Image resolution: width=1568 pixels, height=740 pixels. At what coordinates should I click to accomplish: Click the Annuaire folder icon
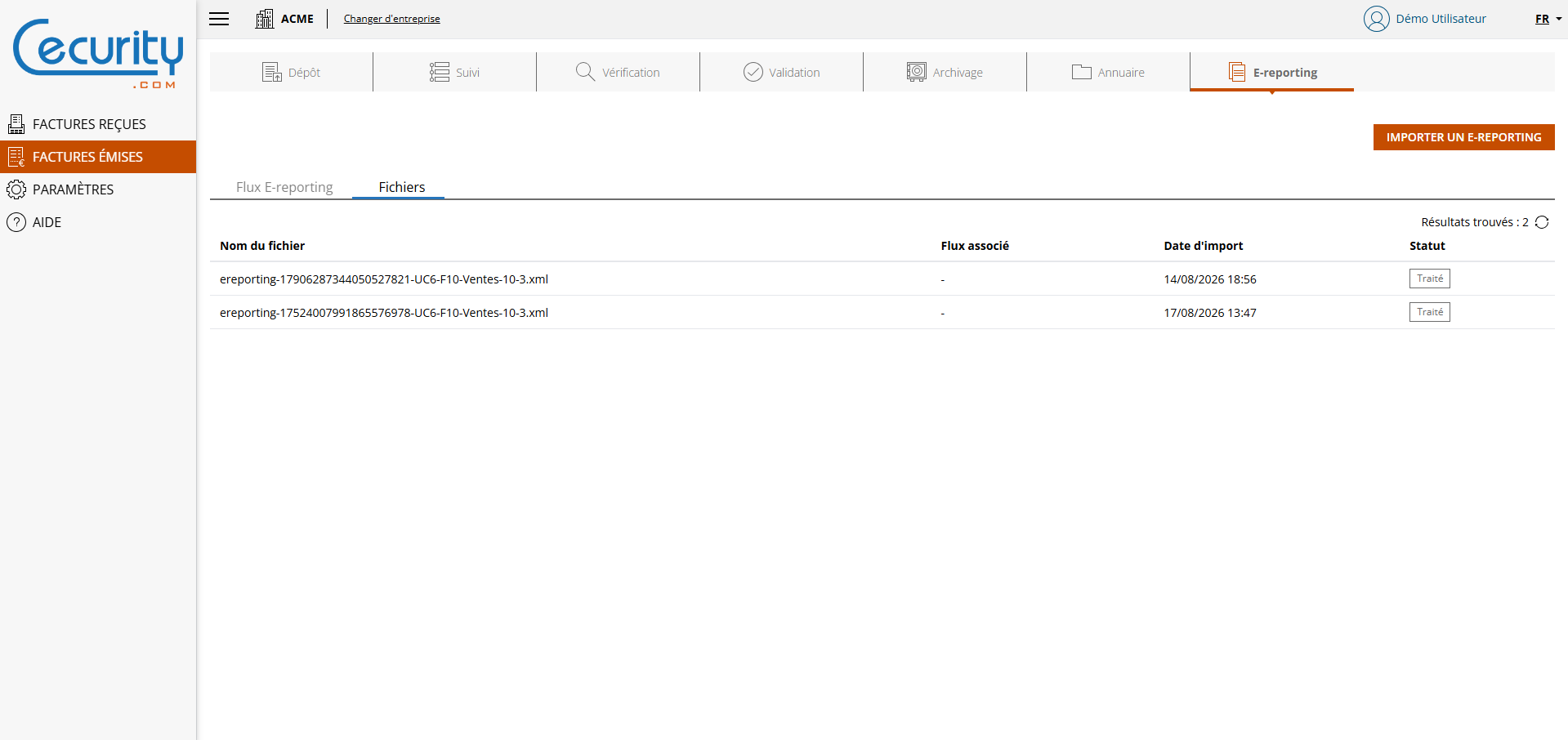tap(1081, 72)
